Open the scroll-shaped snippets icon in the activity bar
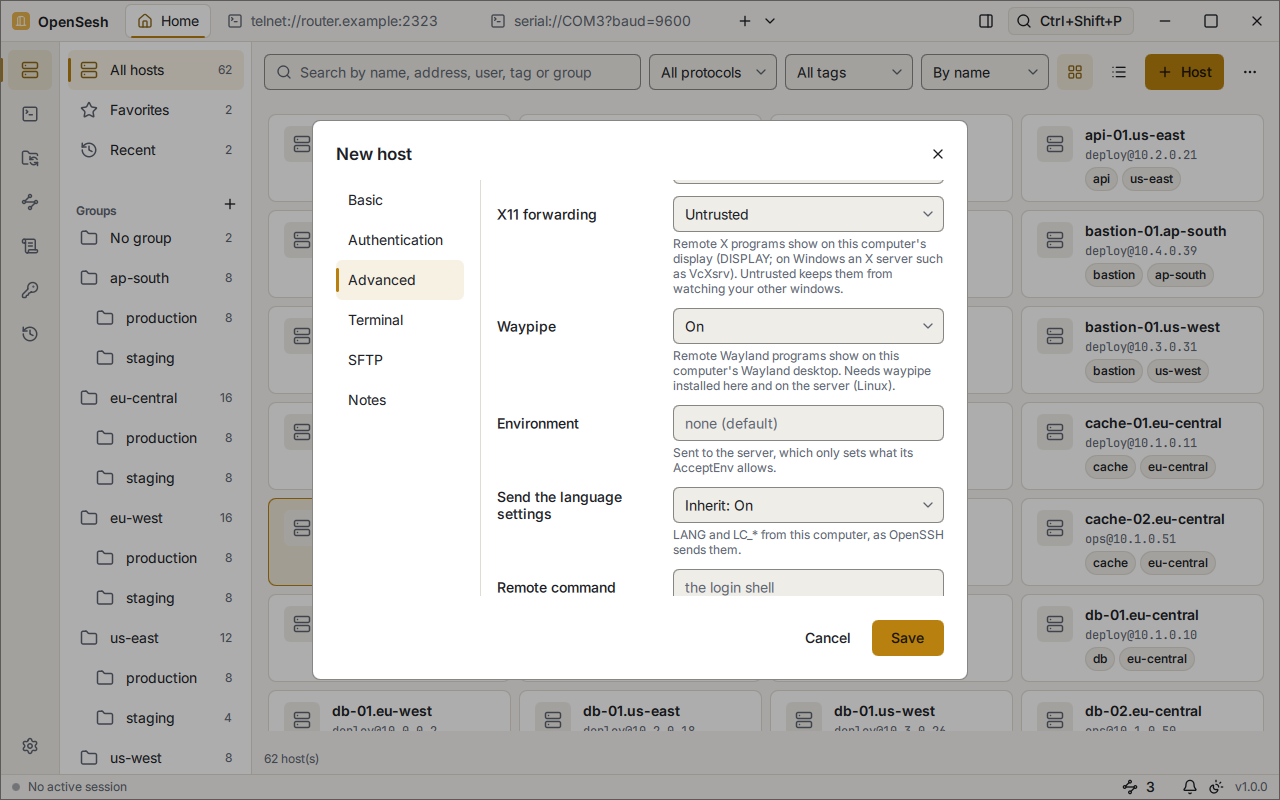 click(29, 246)
